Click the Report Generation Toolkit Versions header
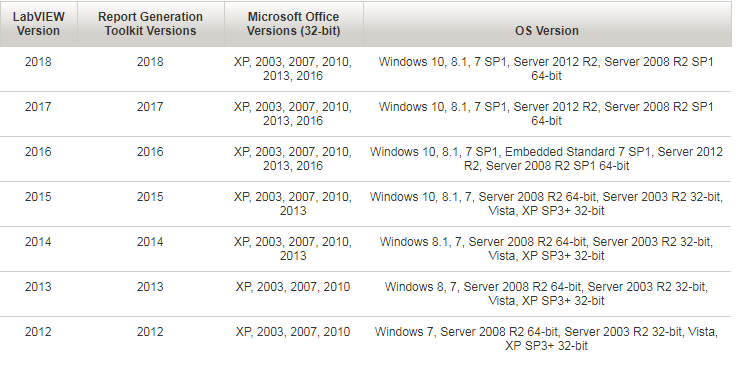This screenshot has width=740, height=388. click(x=151, y=24)
